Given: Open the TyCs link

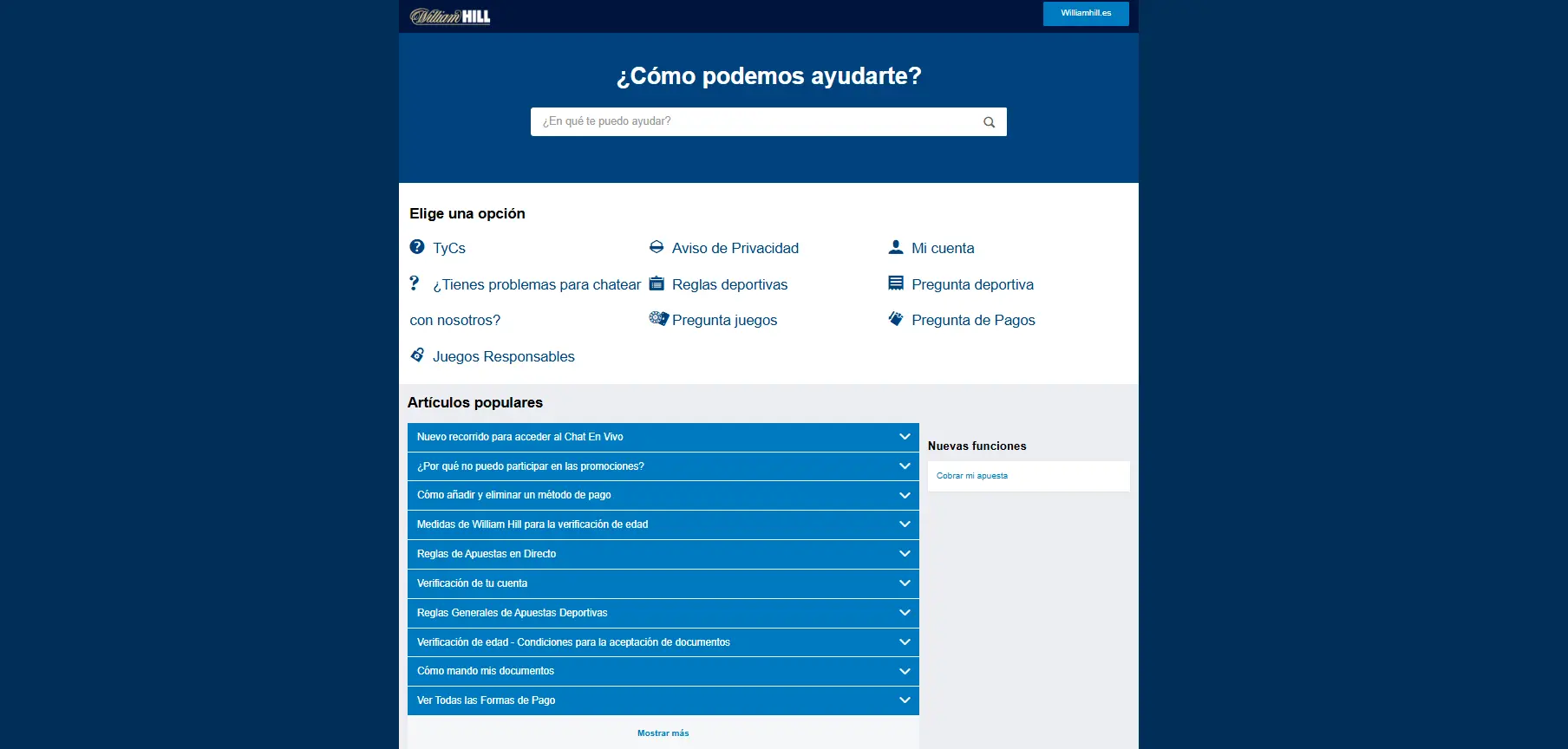Looking at the screenshot, I should (449, 248).
